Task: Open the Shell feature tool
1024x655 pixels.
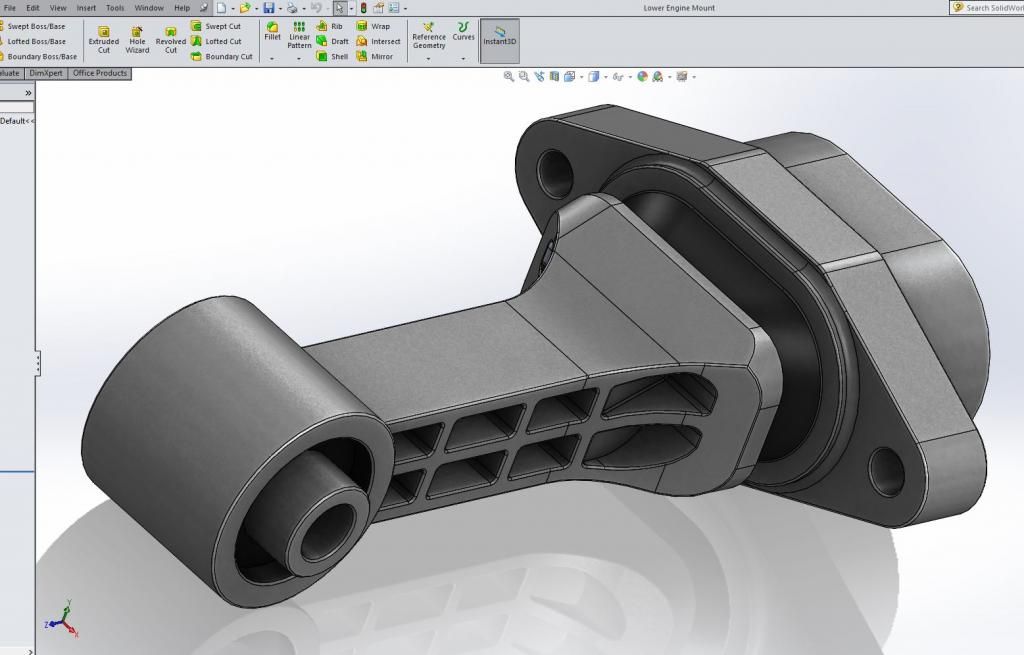Action: tap(338, 57)
